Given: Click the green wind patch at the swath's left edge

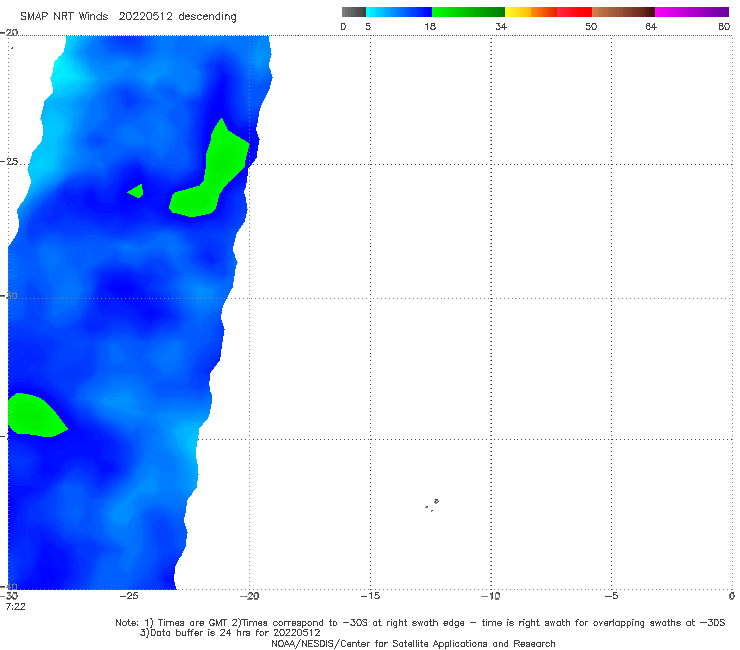Looking at the screenshot, I should coord(35,416).
